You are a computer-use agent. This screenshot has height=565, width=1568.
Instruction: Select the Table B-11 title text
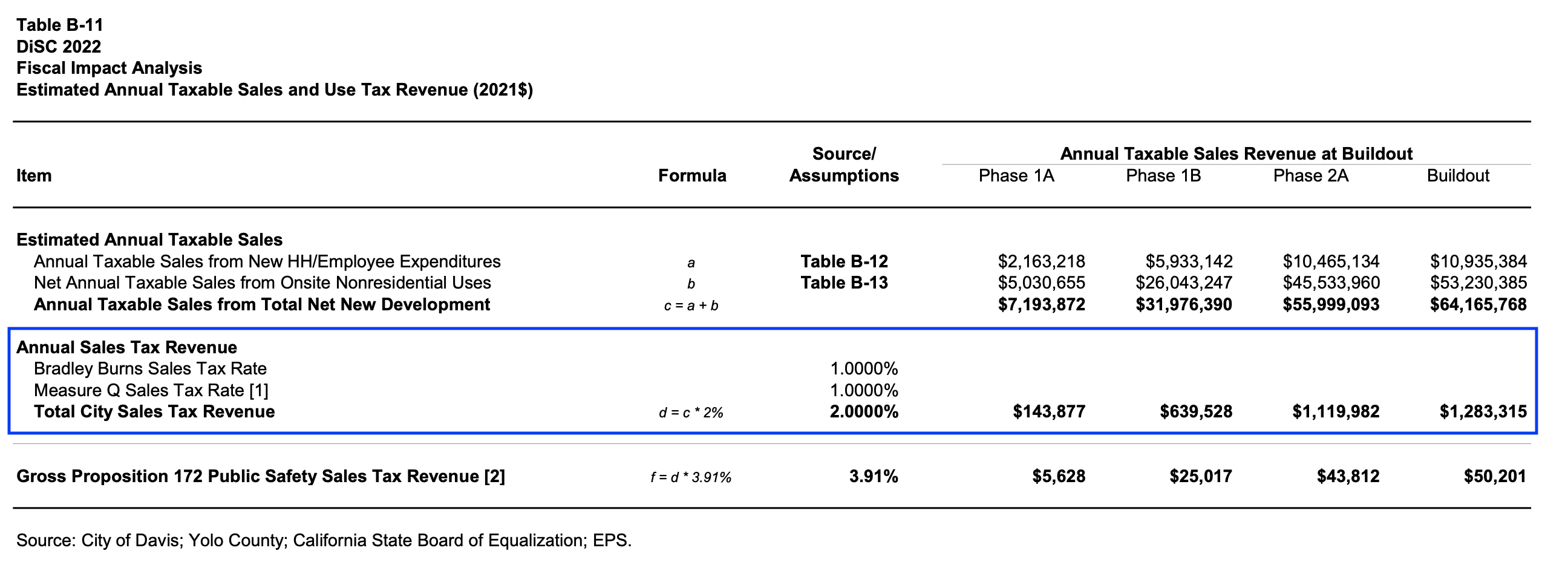point(60,25)
